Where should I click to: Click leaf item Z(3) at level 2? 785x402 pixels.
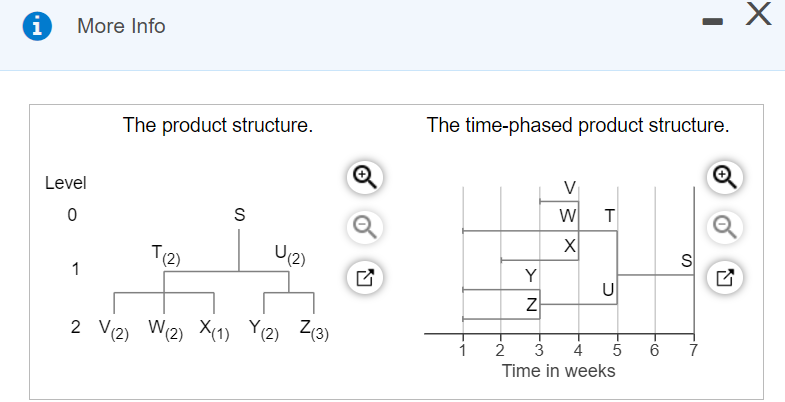point(314,328)
